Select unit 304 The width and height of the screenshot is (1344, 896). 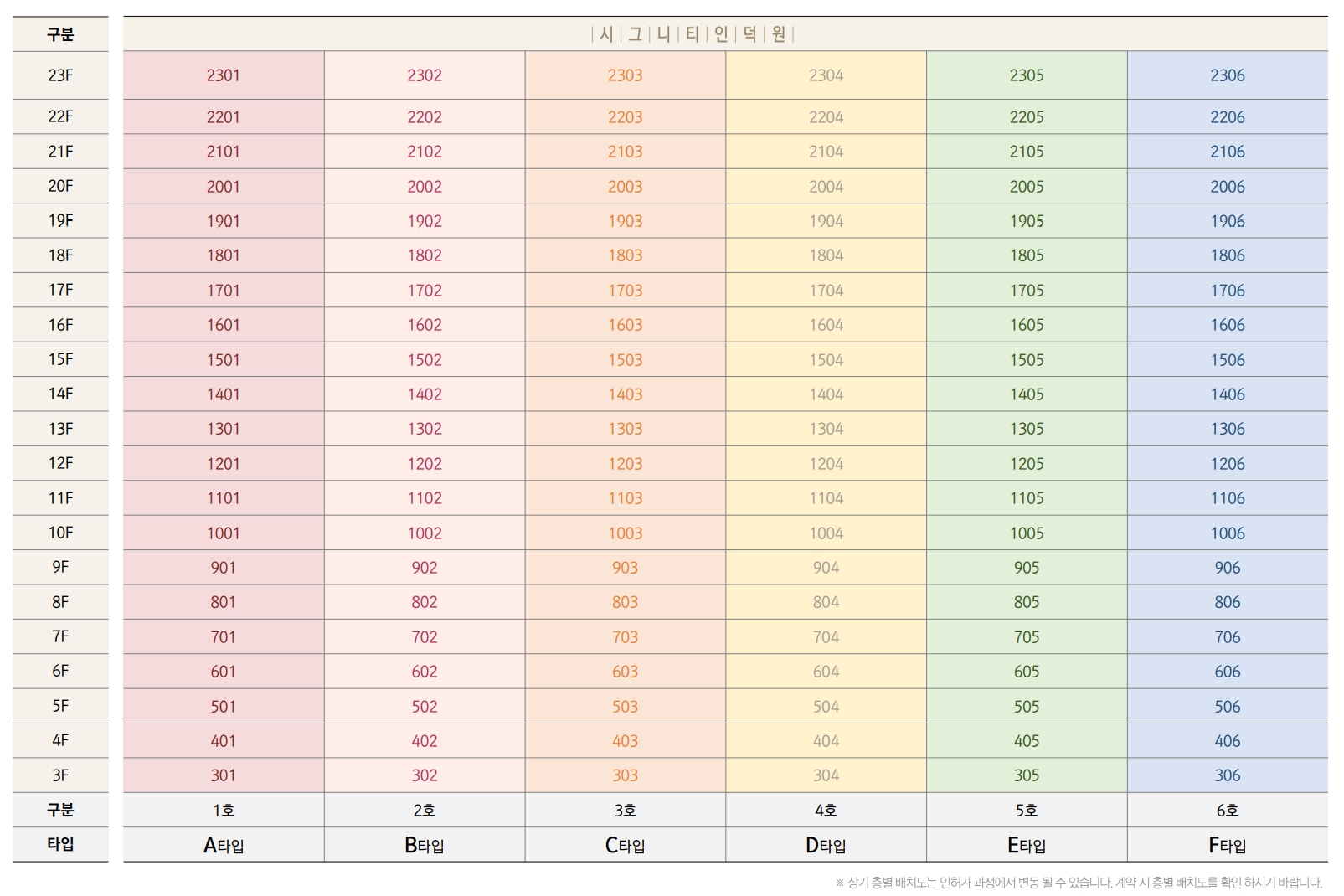click(x=826, y=775)
